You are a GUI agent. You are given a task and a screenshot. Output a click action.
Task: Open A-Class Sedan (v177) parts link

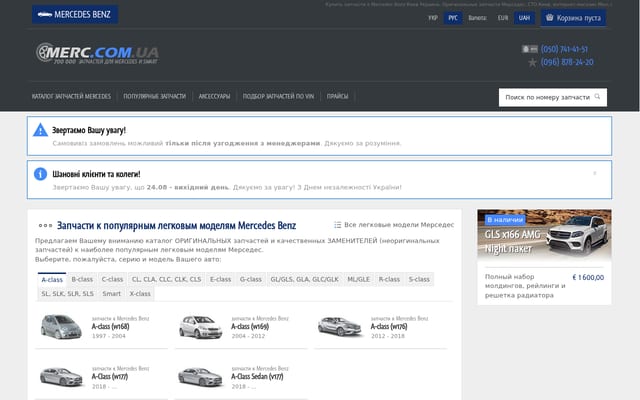pos(257,376)
